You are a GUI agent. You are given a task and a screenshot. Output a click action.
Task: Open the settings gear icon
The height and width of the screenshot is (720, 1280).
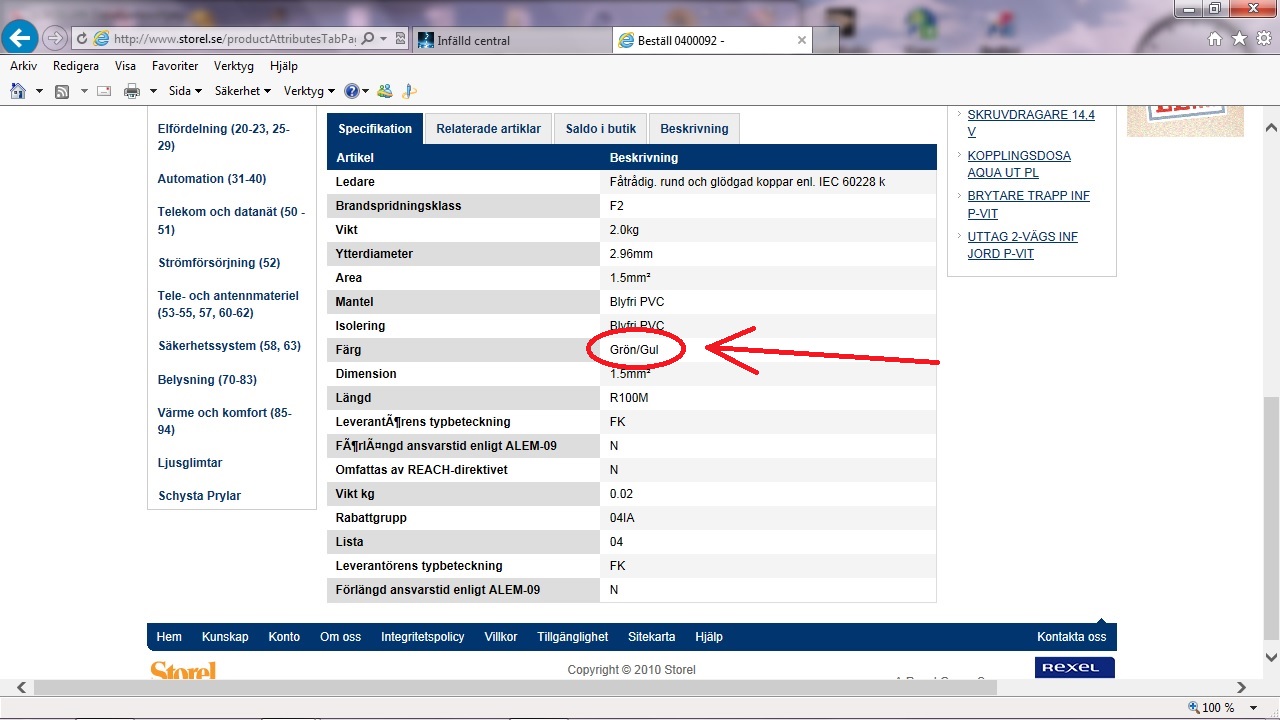pos(1262,38)
